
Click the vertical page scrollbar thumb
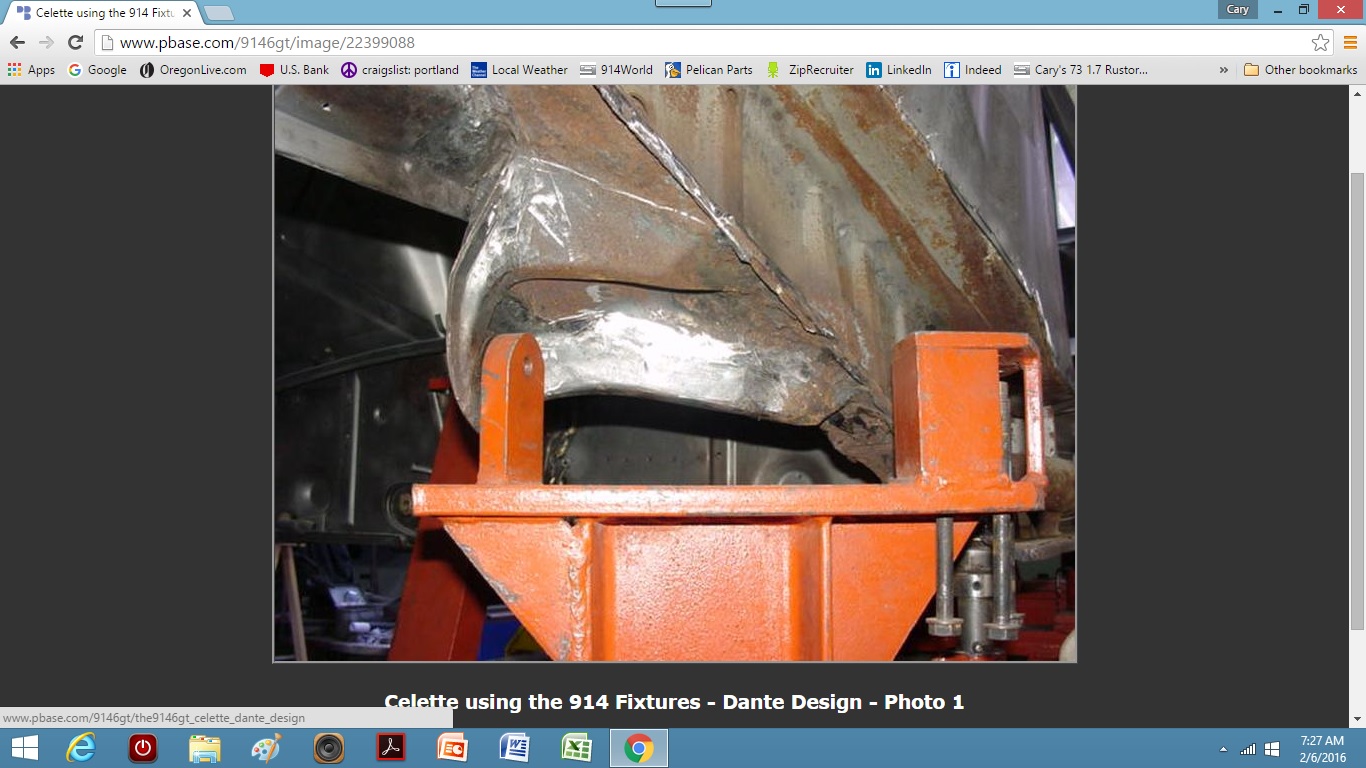pyautogui.click(x=1357, y=400)
